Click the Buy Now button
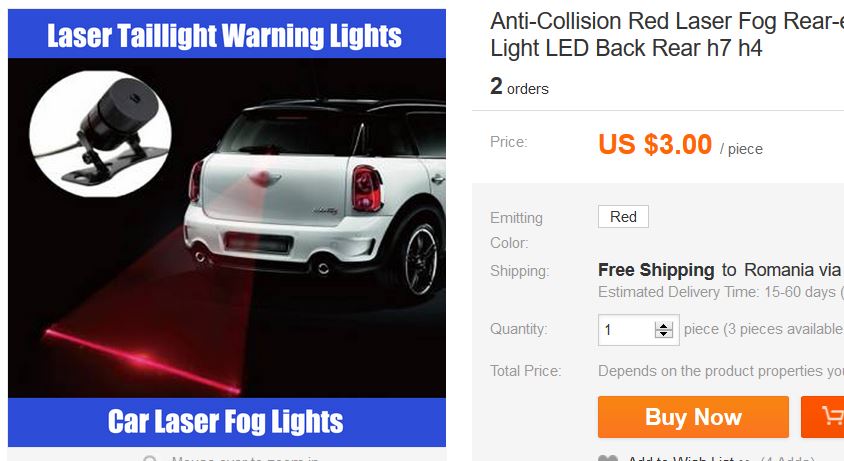This screenshot has width=844, height=461. (693, 417)
